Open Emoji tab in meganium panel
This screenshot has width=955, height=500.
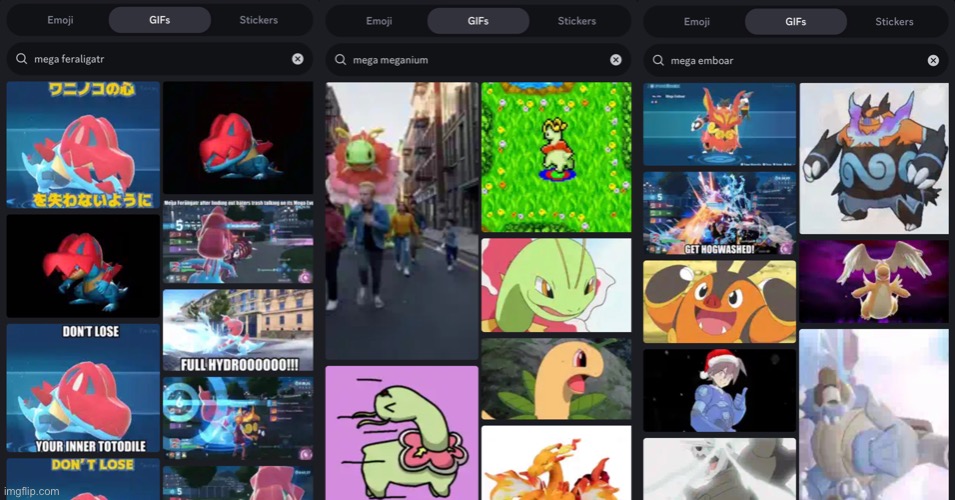(x=379, y=21)
